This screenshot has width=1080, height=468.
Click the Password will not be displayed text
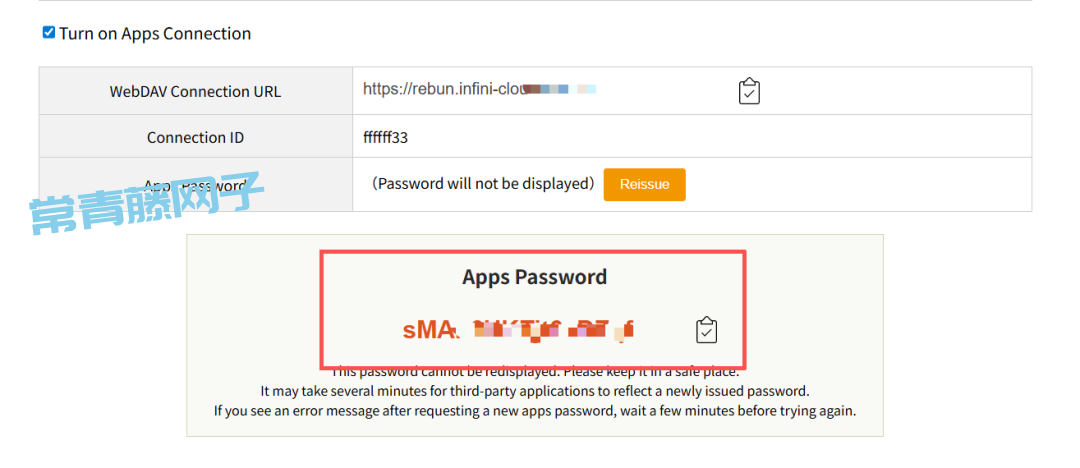(x=483, y=184)
